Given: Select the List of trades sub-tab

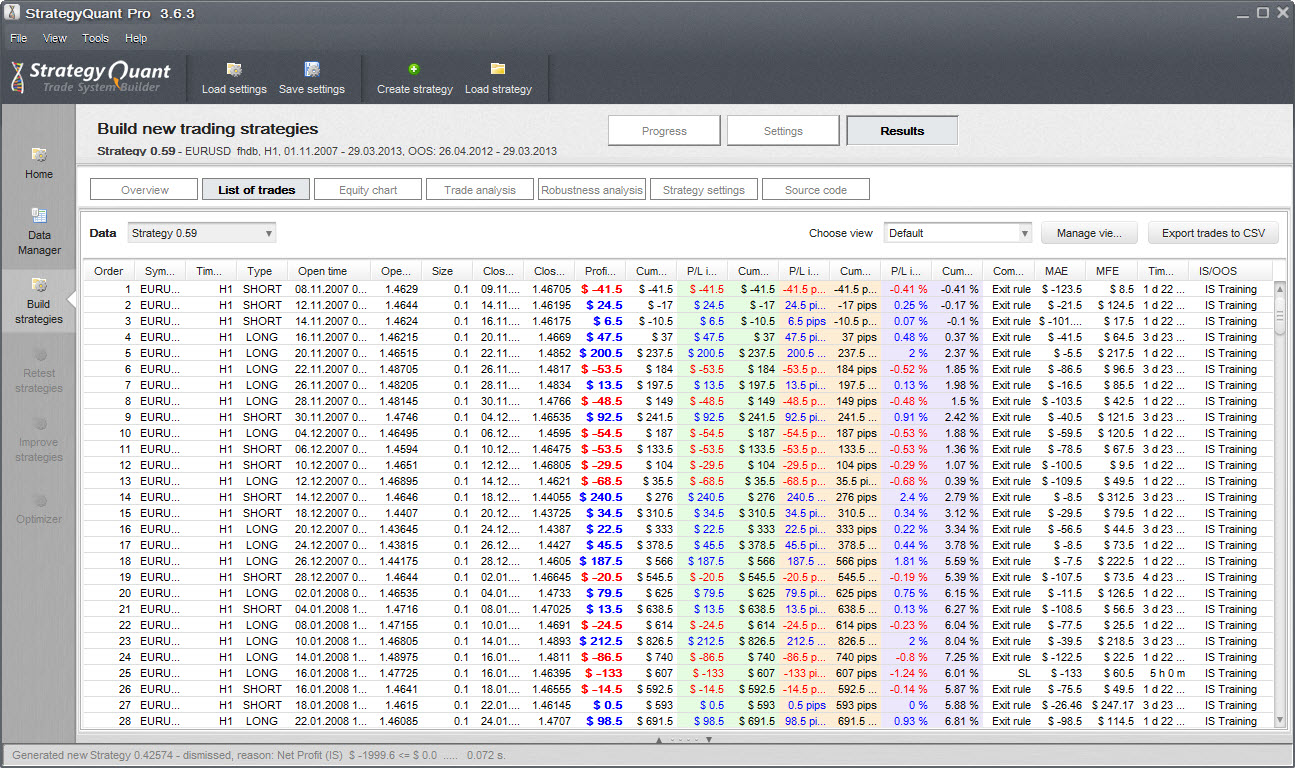Looking at the screenshot, I should [256, 189].
